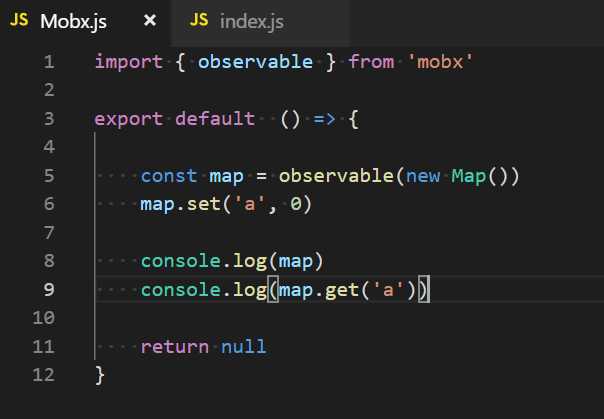Click line number 2 in the gutter
The width and height of the screenshot is (604, 419).
[x=49, y=90]
